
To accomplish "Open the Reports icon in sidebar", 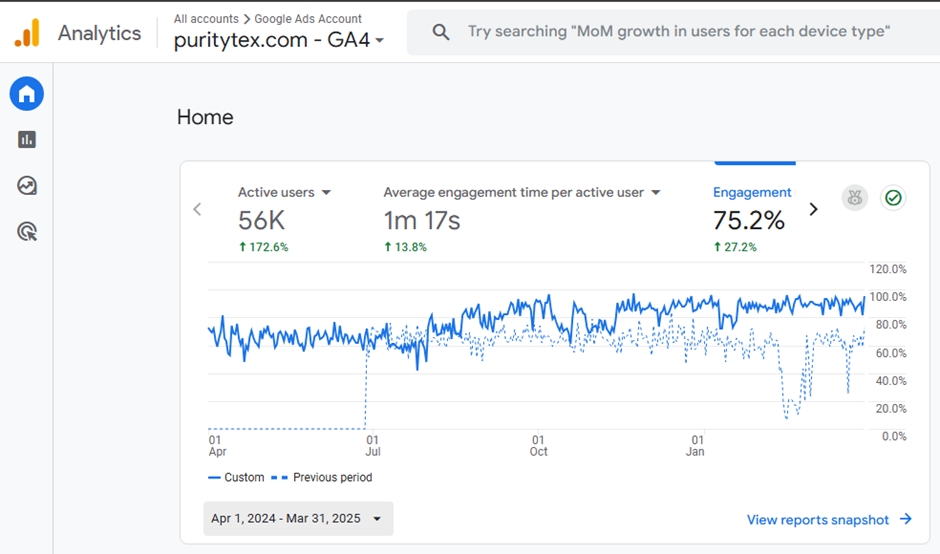I will coord(27,140).
